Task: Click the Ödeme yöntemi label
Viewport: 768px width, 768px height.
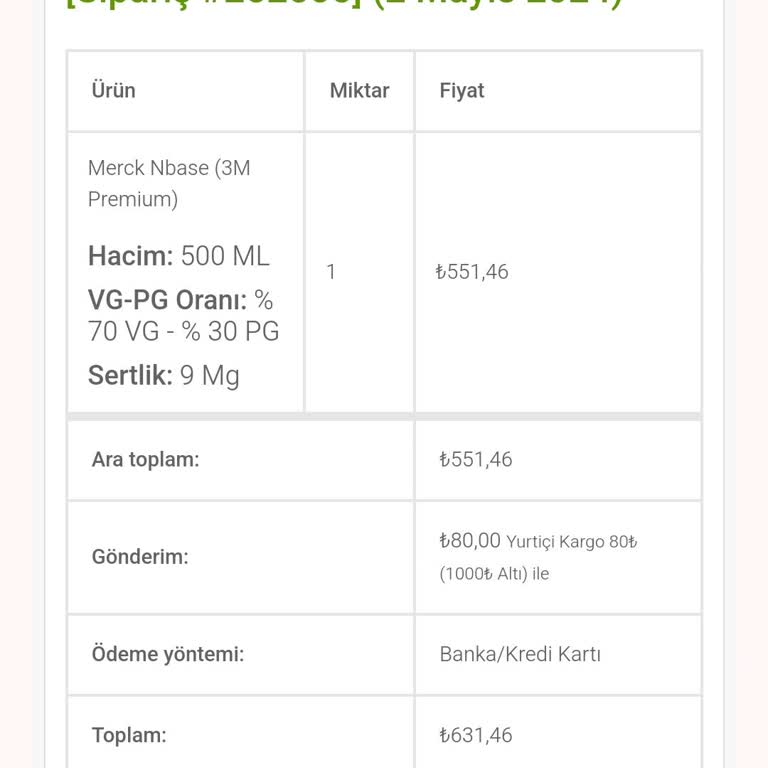Action: pyautogui.click(x=168, y=655)
